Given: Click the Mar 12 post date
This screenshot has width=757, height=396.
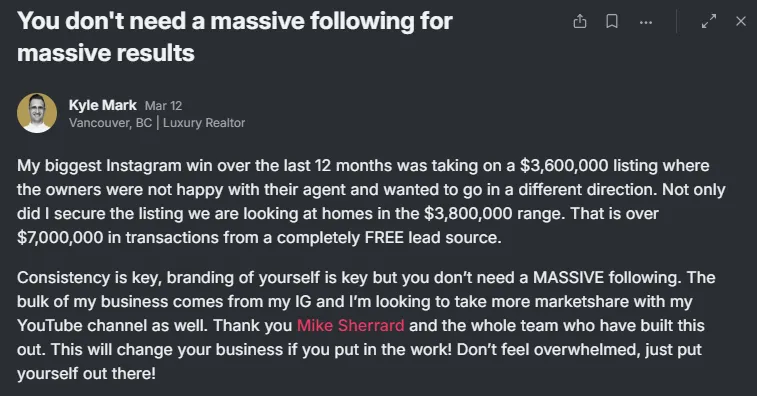Looking at the screenshot, I should click(x=163, y=106).
